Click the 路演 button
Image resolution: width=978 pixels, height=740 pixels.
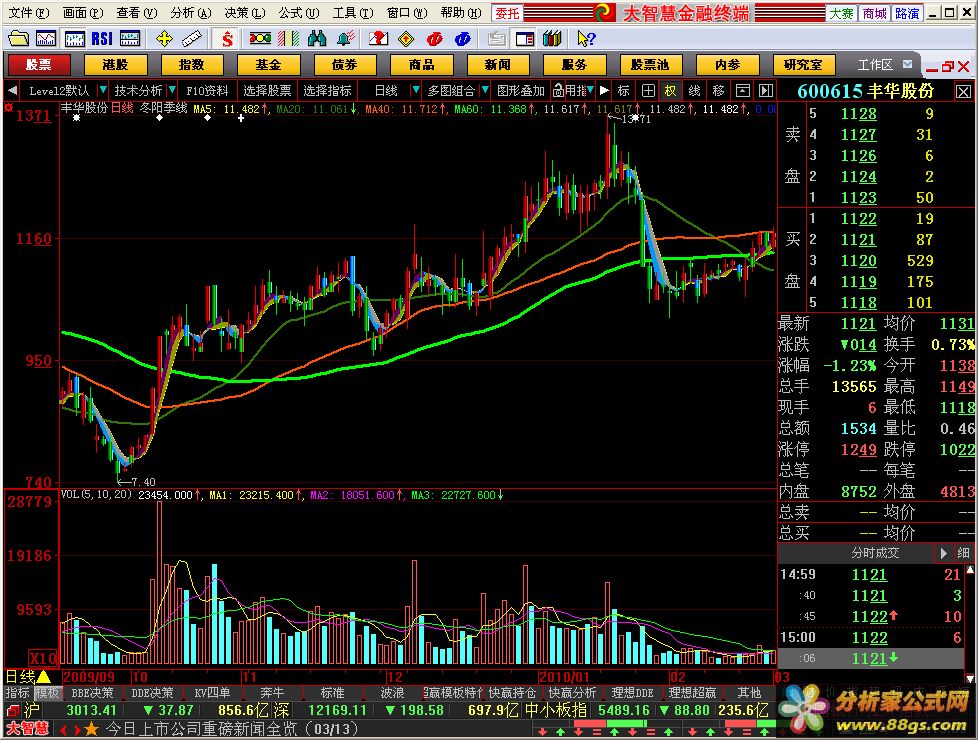[x=906, y=12]
